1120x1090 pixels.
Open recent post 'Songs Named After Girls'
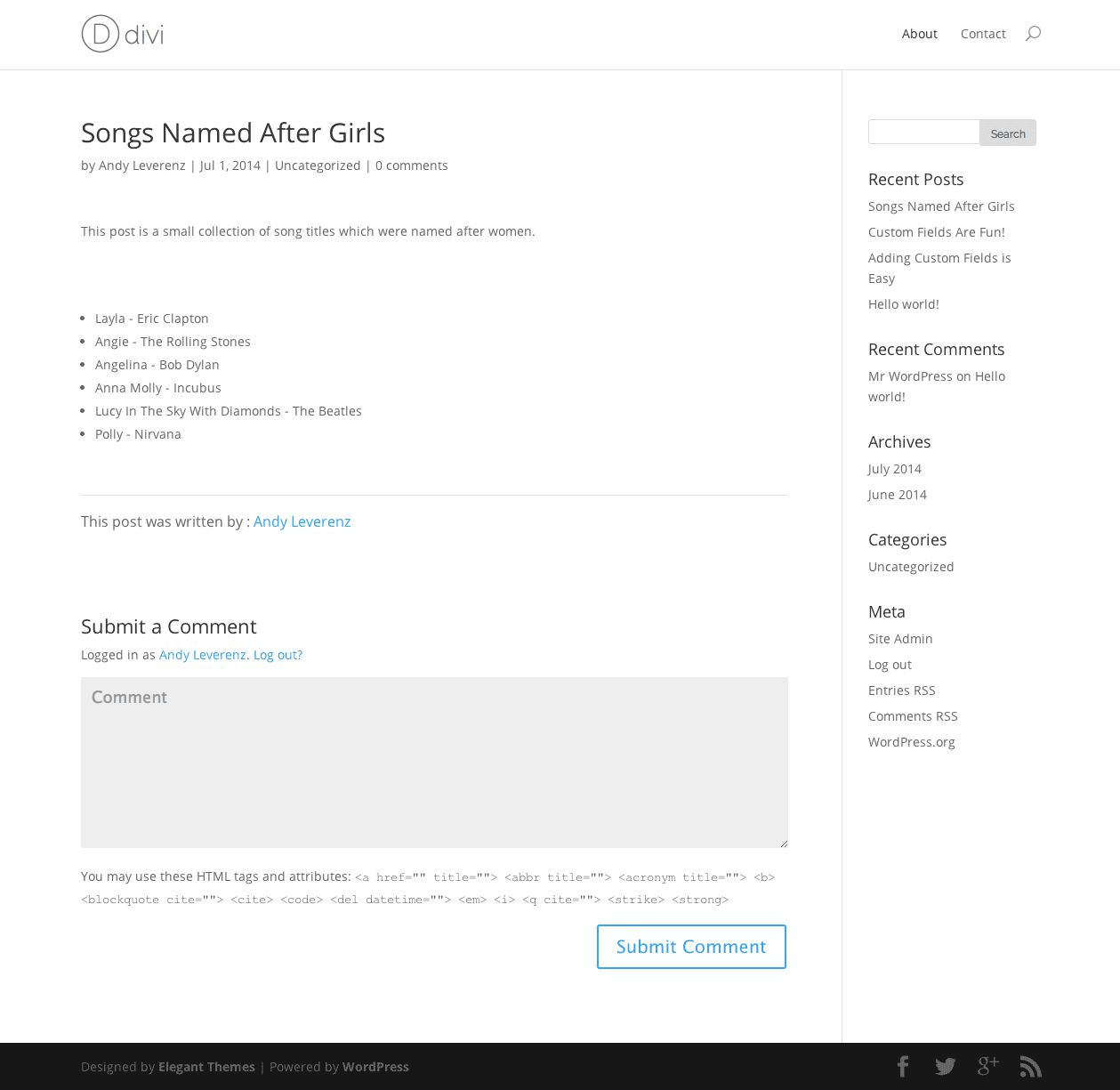tap(941, 206)
